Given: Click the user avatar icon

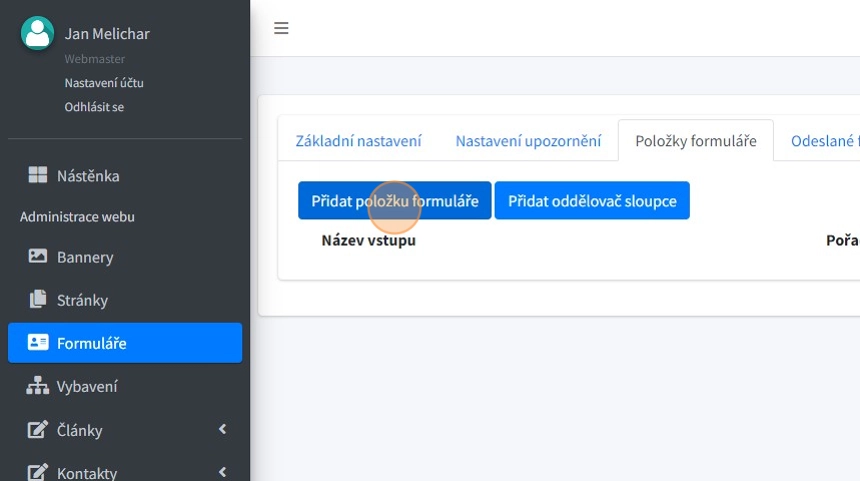Looking at the screenshot, I should coord(37,34).
